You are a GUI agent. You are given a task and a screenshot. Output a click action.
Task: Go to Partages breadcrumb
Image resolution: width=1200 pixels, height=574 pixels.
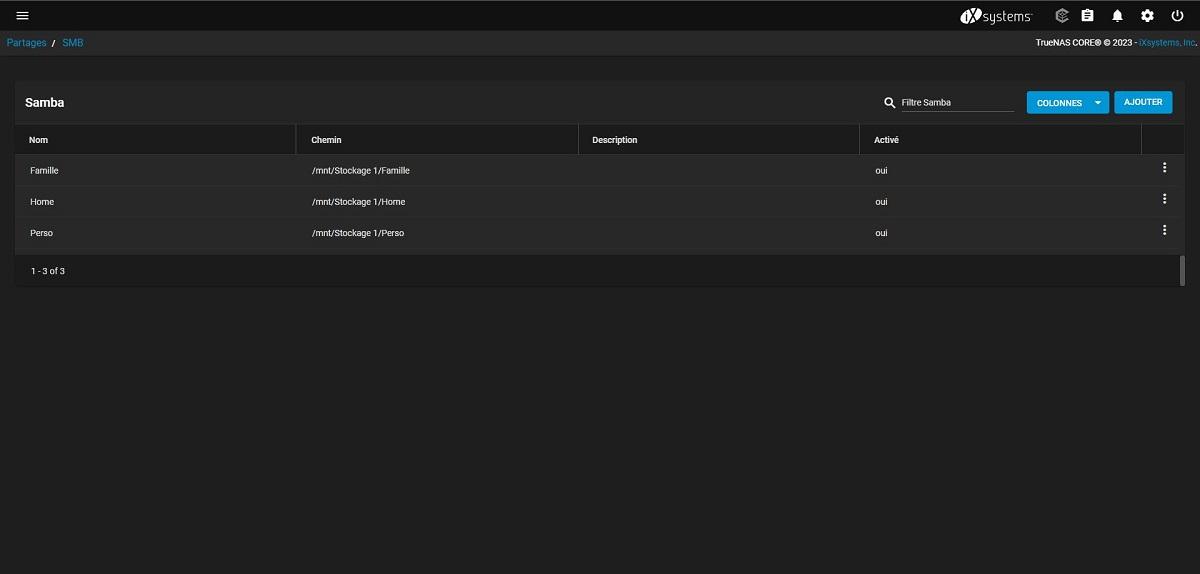27,43
